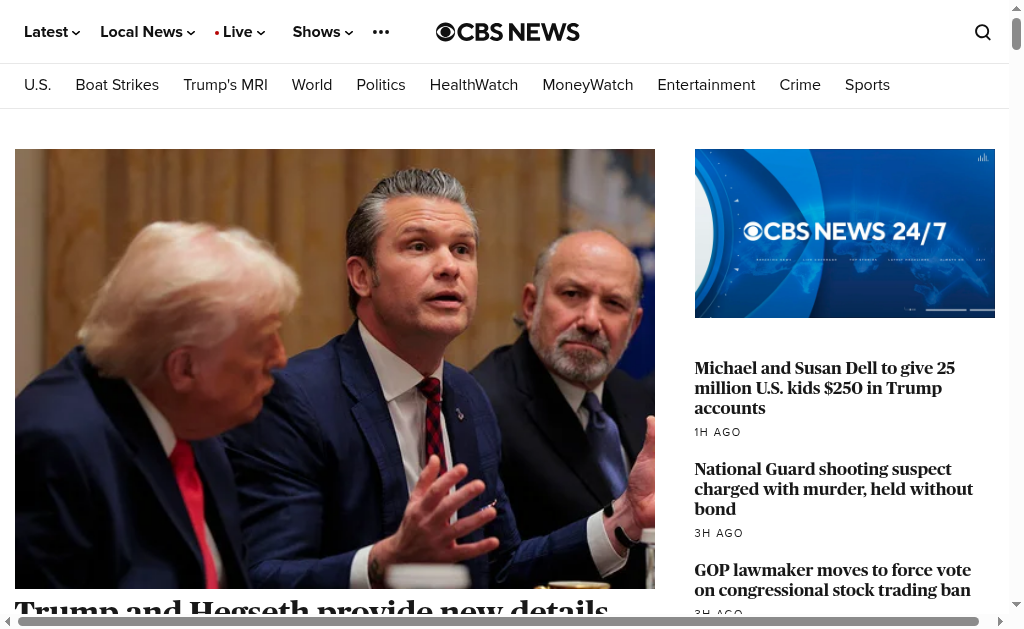Screen dimensions: 1024x629
Task: Click the vertical scrollbar down arrow
Action: pos(1016,604)
